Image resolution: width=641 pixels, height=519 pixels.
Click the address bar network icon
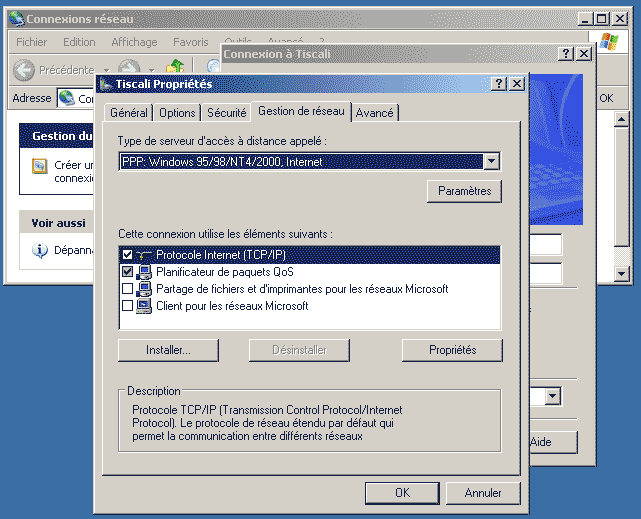67,98
